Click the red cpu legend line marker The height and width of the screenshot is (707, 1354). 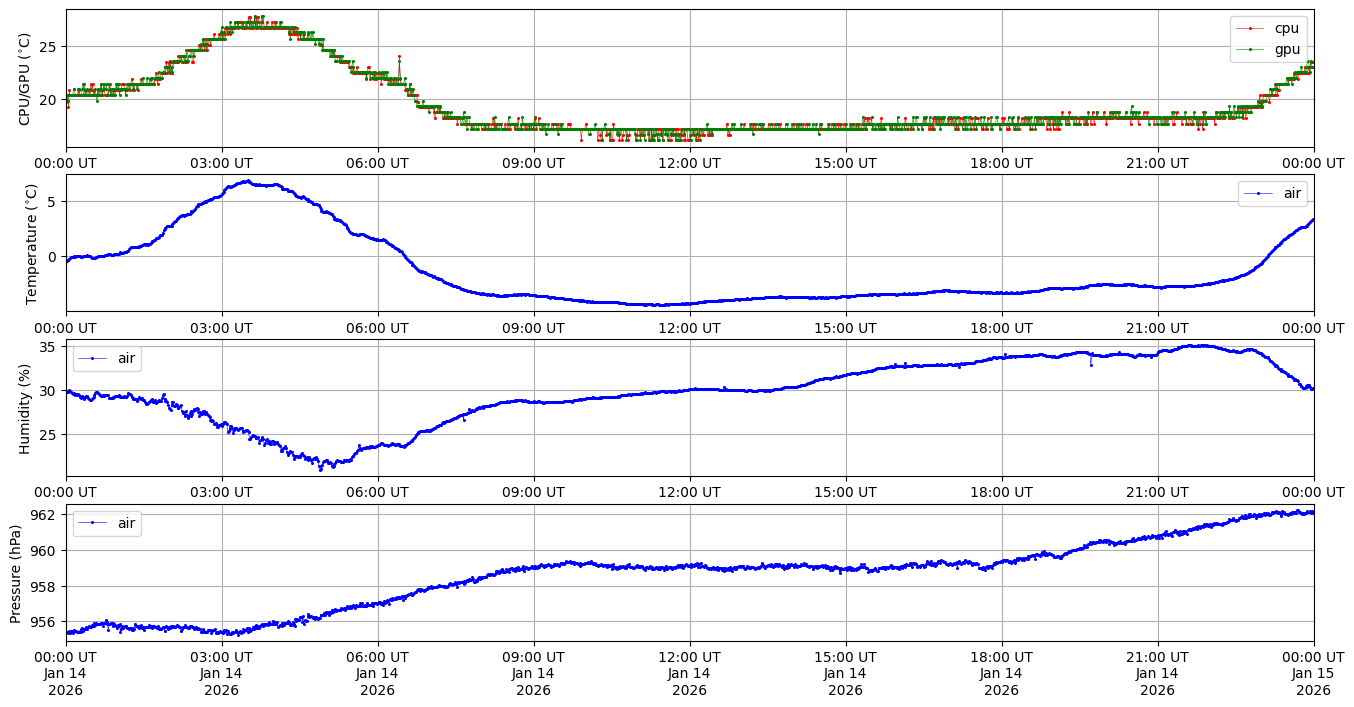(1250, 28)
